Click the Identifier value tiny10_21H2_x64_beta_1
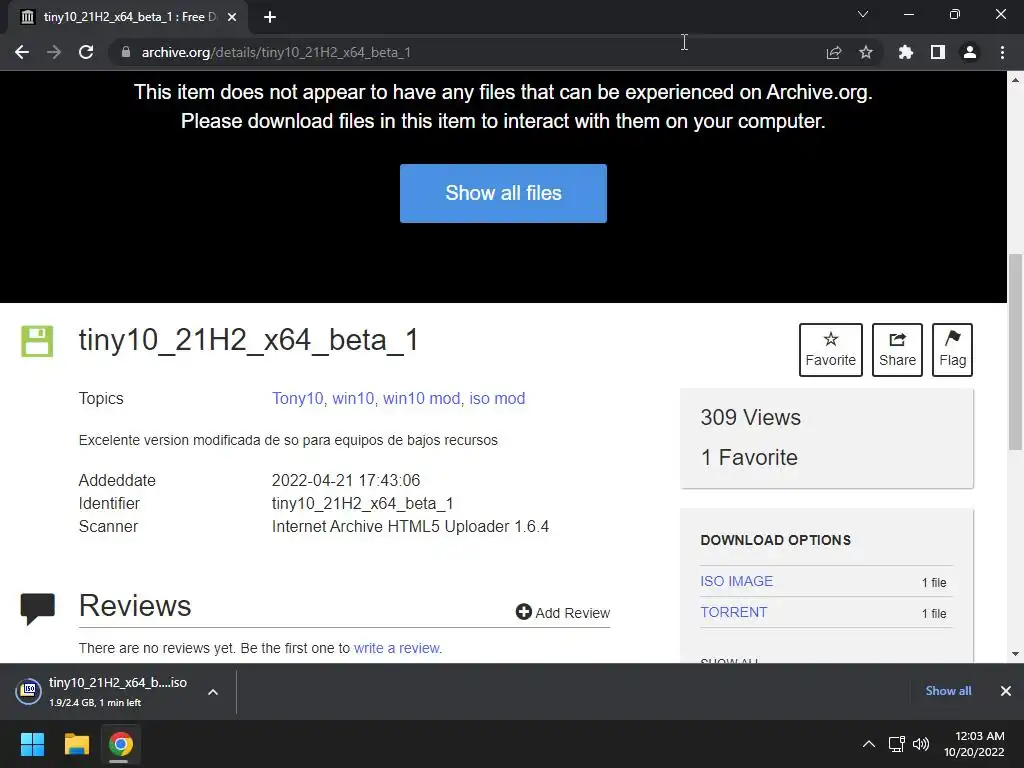This screenshot has width=1024, height=768. [x=362, y=504]
